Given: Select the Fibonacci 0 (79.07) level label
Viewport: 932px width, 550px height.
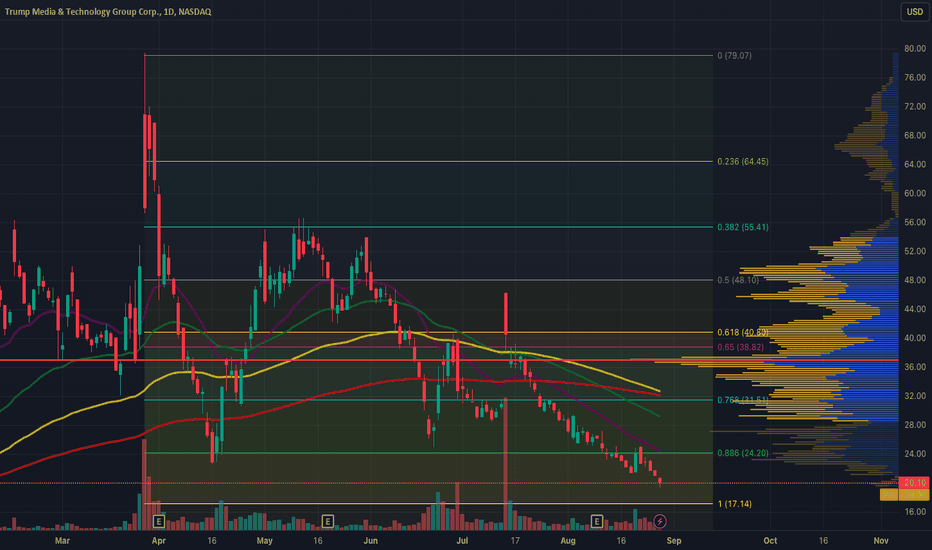Looking at the screenshot, I should coord(734,56).
